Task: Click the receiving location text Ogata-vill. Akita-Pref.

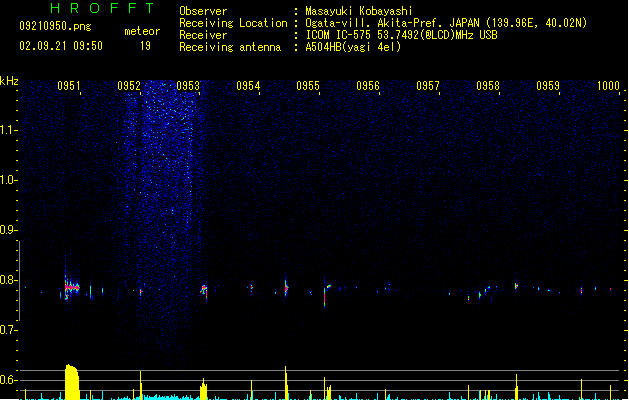Action: (x=375, y=23)
